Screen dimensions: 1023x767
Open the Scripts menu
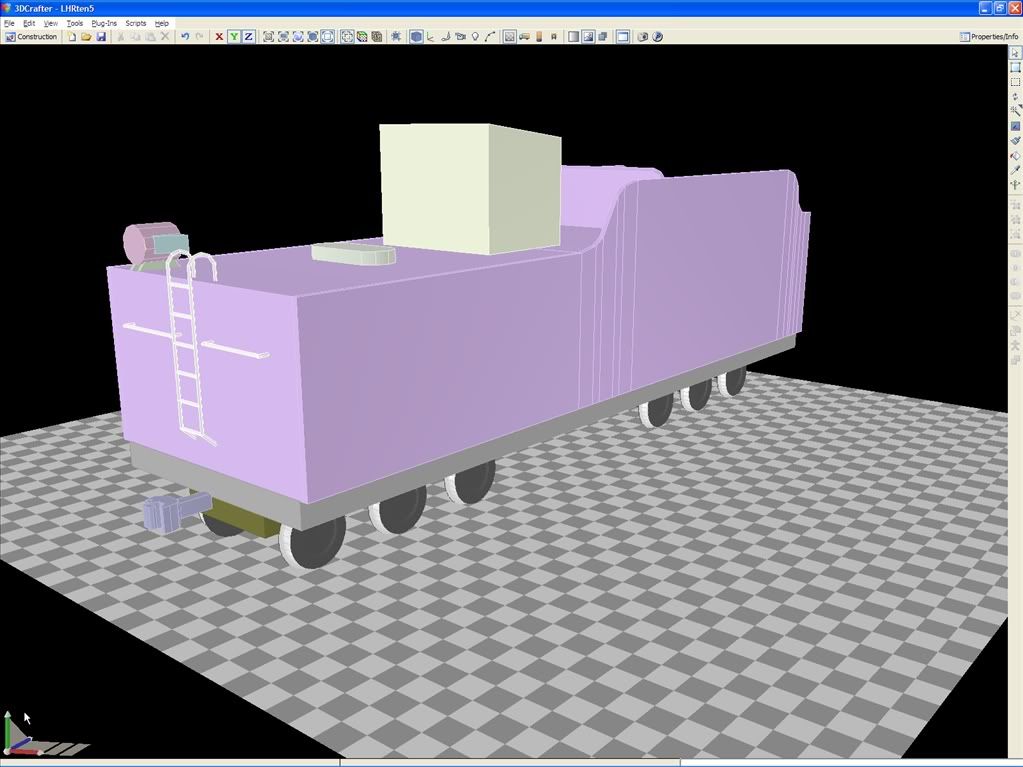tap(136, 23)
